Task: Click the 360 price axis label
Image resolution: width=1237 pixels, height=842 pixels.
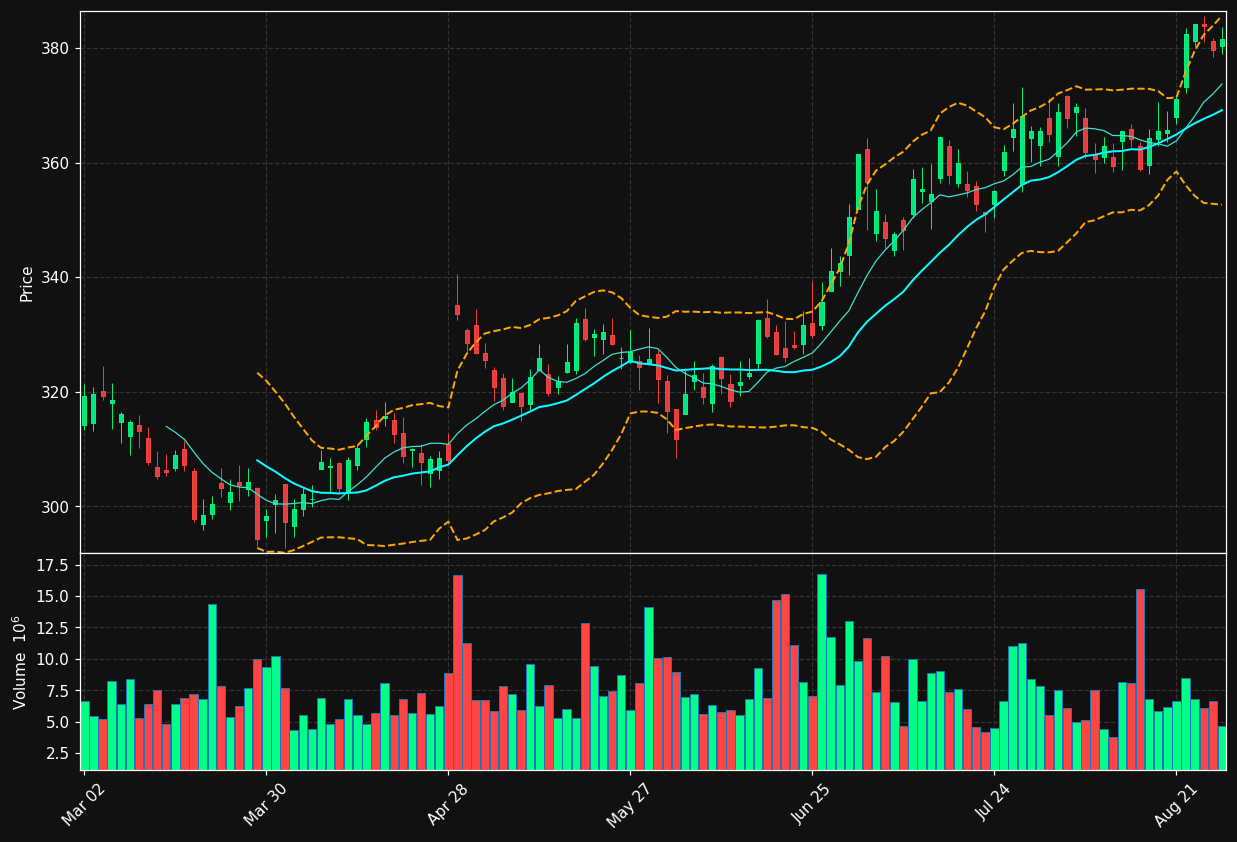Action: tap(55, 163)
